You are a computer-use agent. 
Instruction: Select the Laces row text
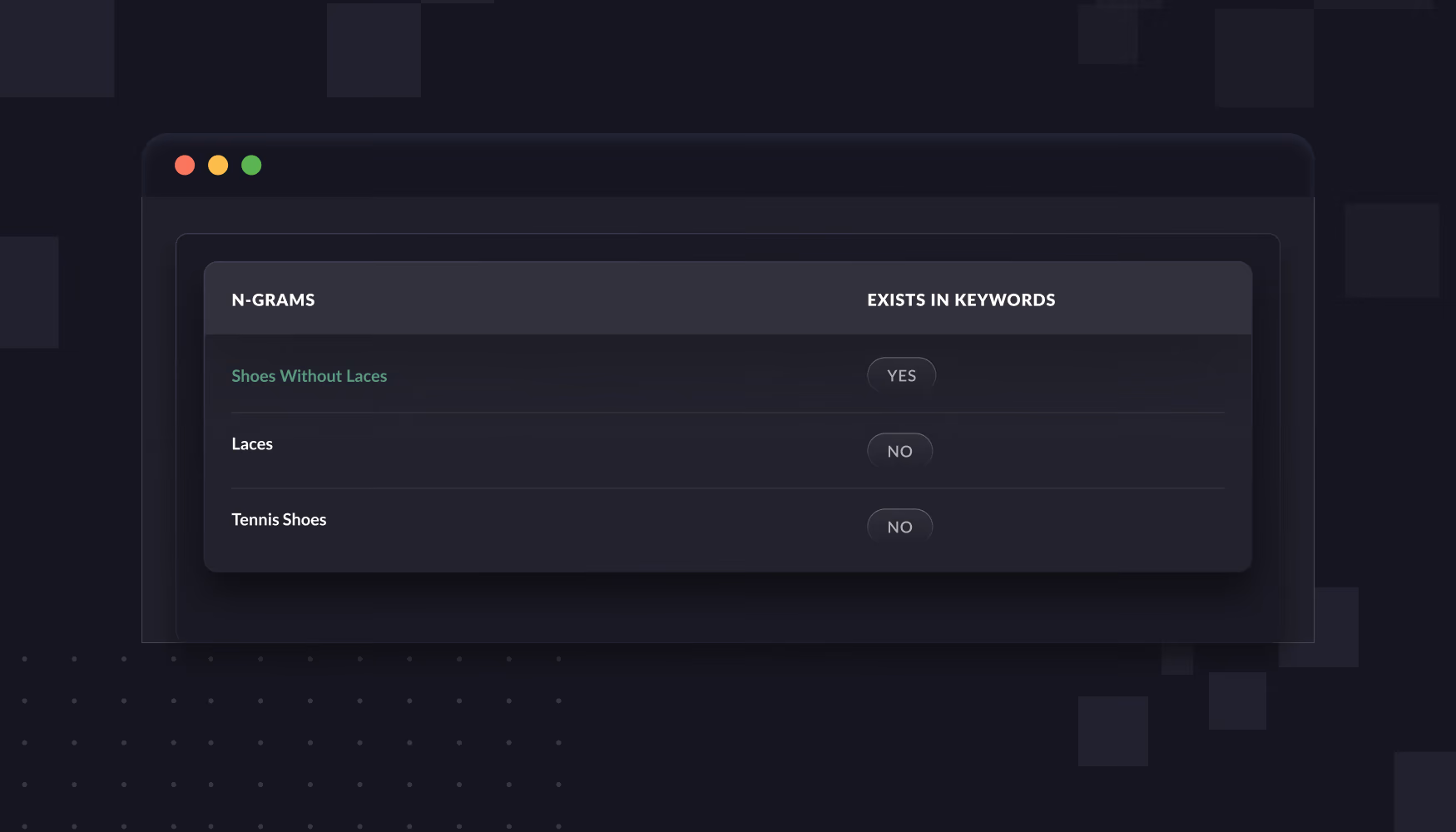tap(252, 444)
